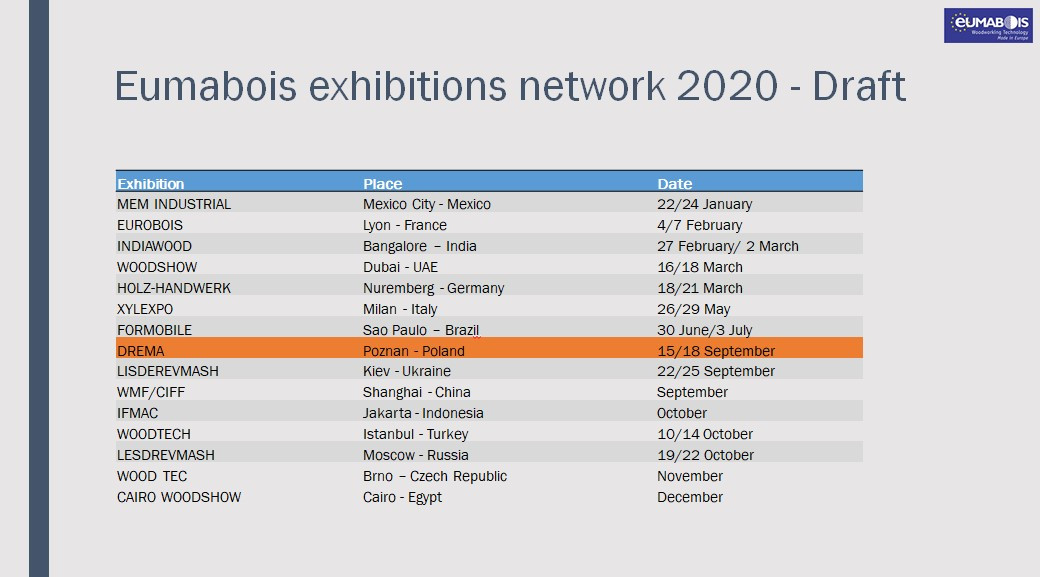Select the 'MEM INDUSTRIAL' exhibition cell

click(174, 204)
